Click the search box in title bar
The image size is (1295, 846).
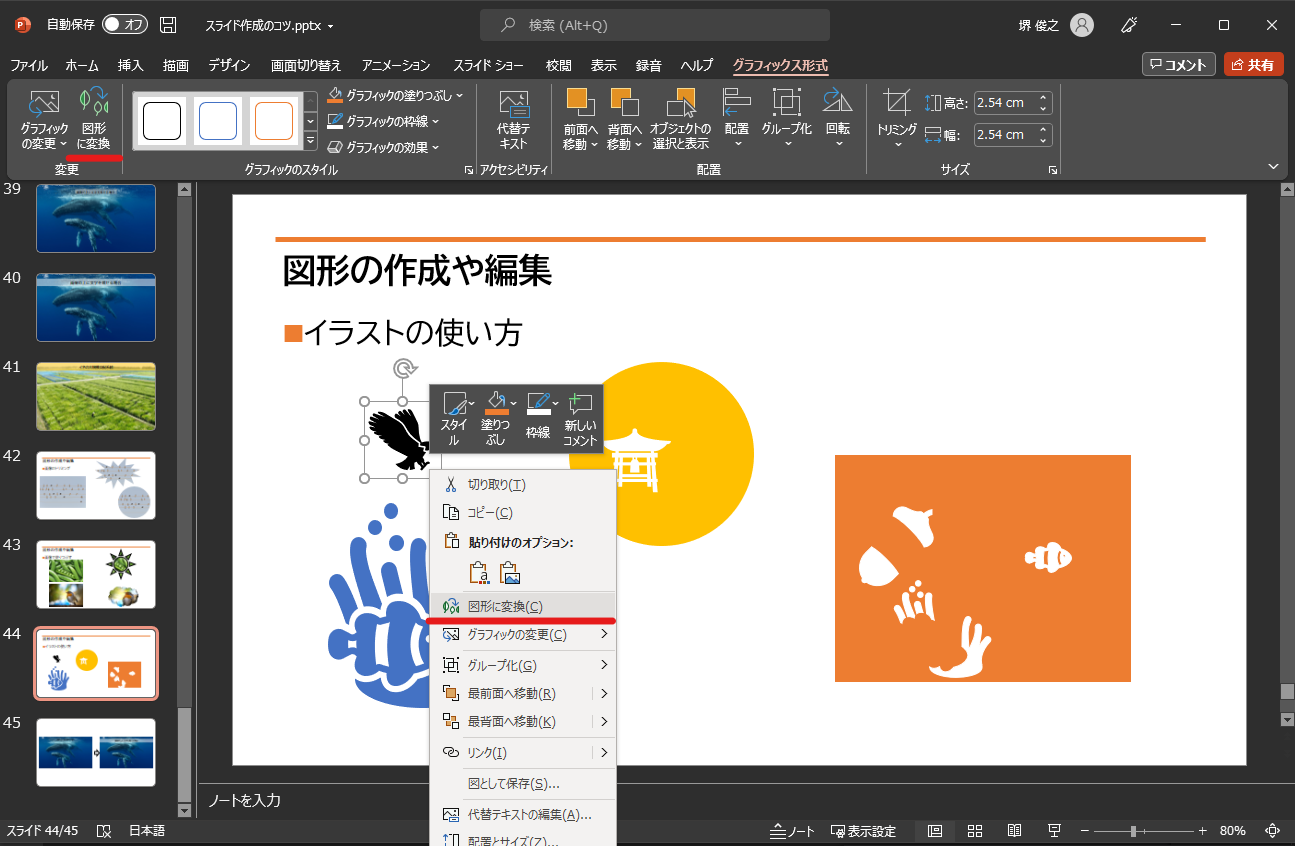(655, 25)
